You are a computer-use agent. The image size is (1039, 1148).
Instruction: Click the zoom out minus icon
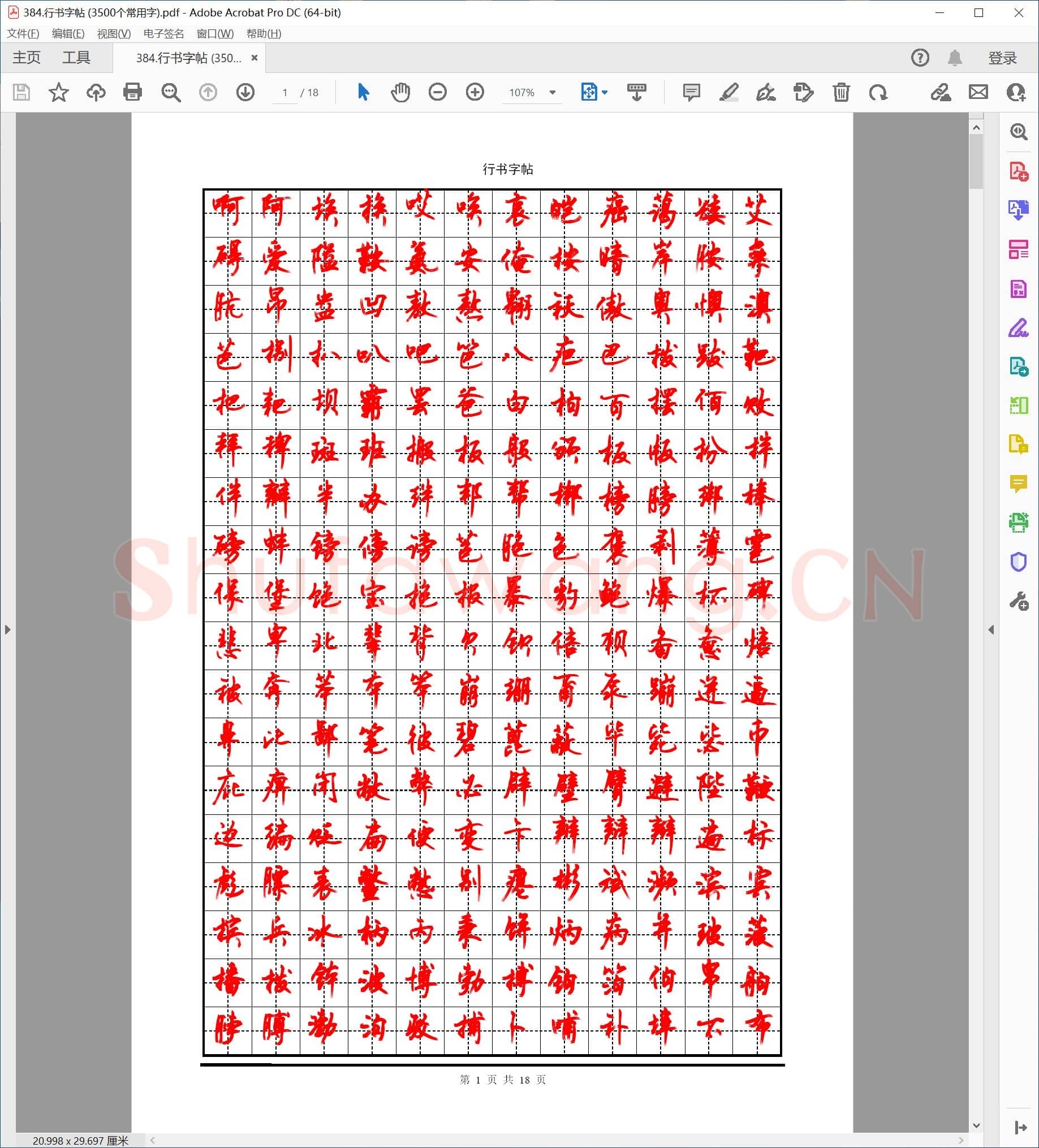437,92
